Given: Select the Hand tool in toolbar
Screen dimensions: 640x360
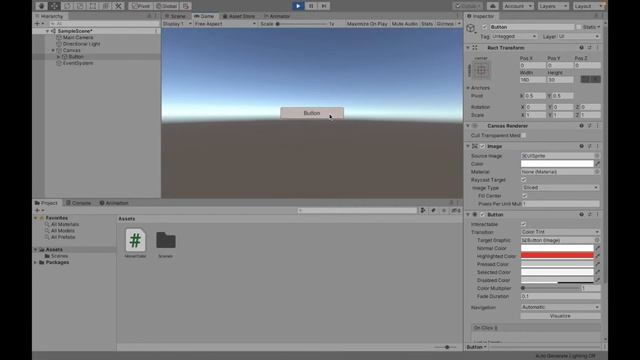Looking at the screenshot, I should click(41, 6).
